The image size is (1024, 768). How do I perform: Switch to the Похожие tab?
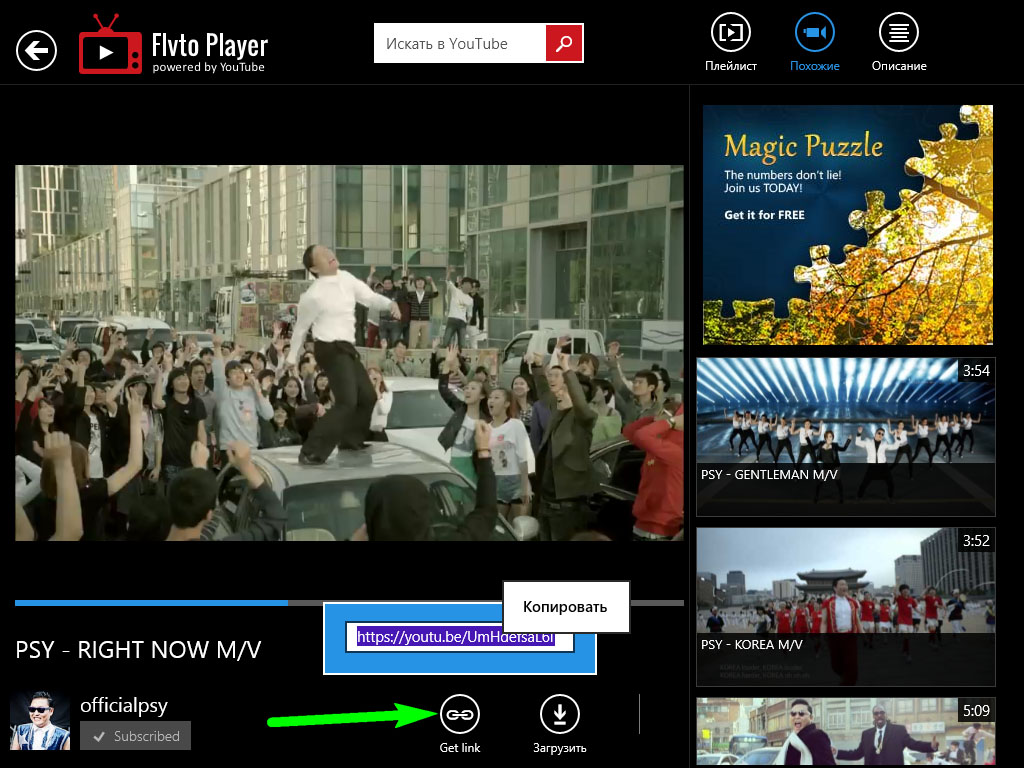[814, 42]
